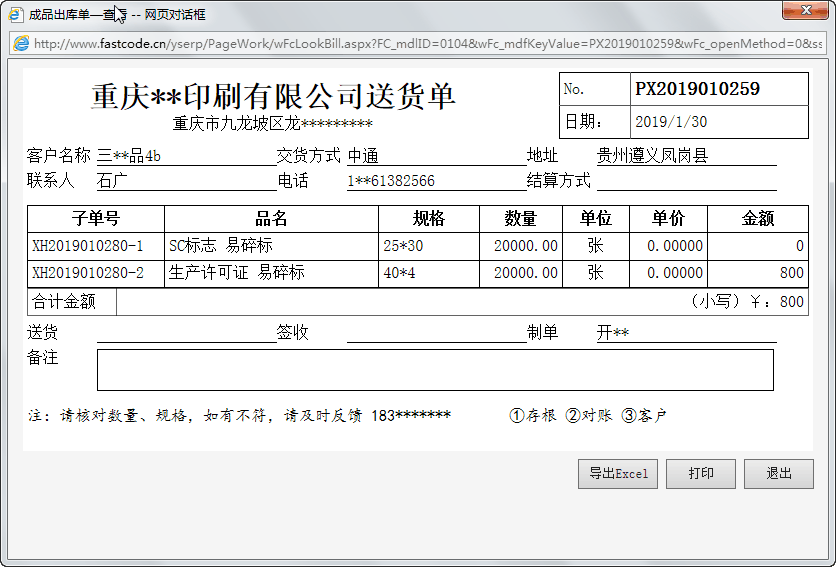Click spec value 40*4
The width and height of the screenshot is (836, 567).
pyautogui.click(x=399, y=273)
